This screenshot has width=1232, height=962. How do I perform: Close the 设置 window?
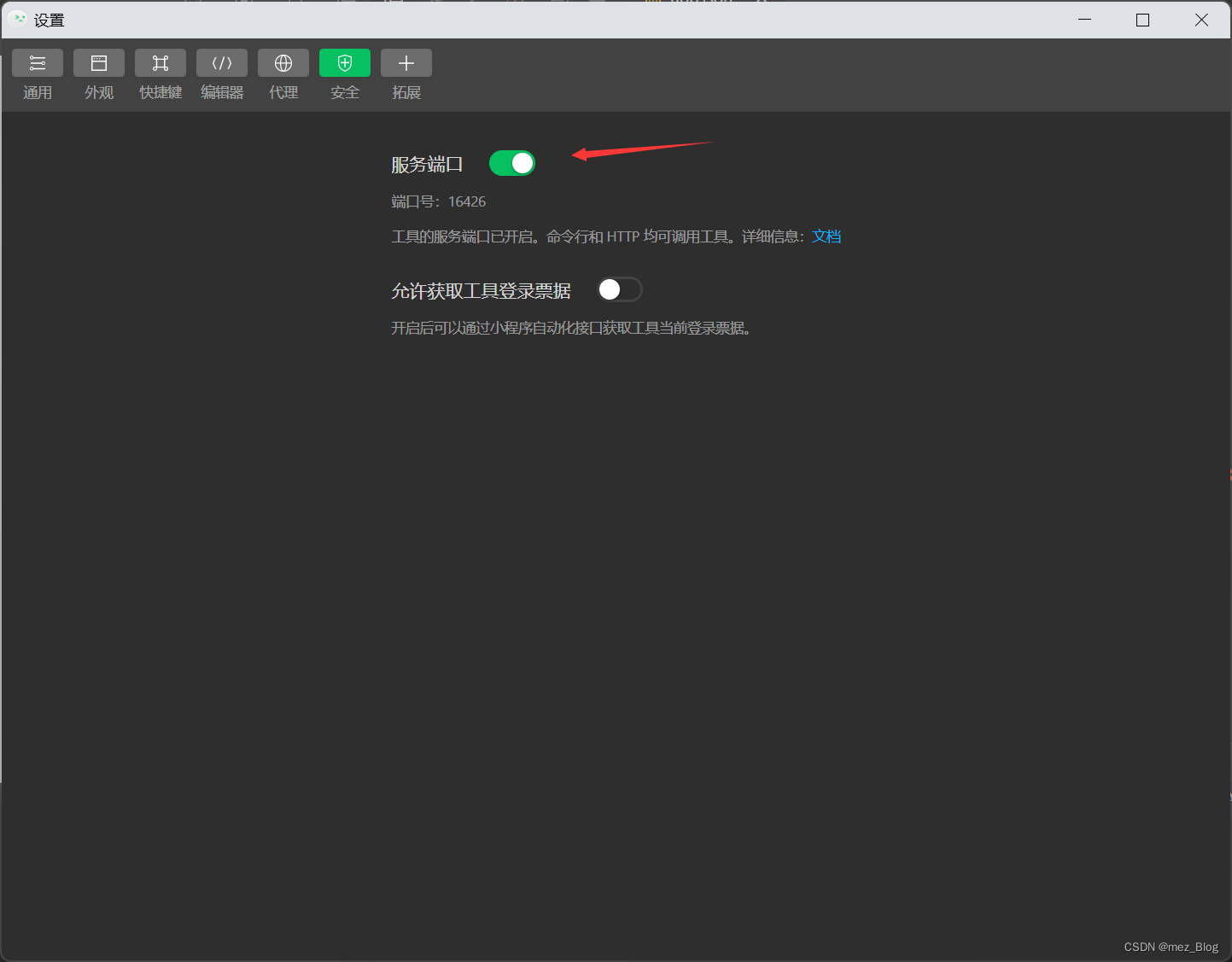coord(1201,20)
